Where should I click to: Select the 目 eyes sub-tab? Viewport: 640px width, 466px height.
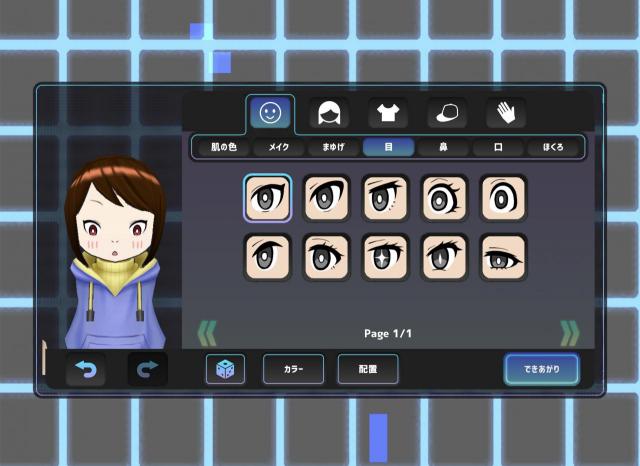click(x=389, y=147)
